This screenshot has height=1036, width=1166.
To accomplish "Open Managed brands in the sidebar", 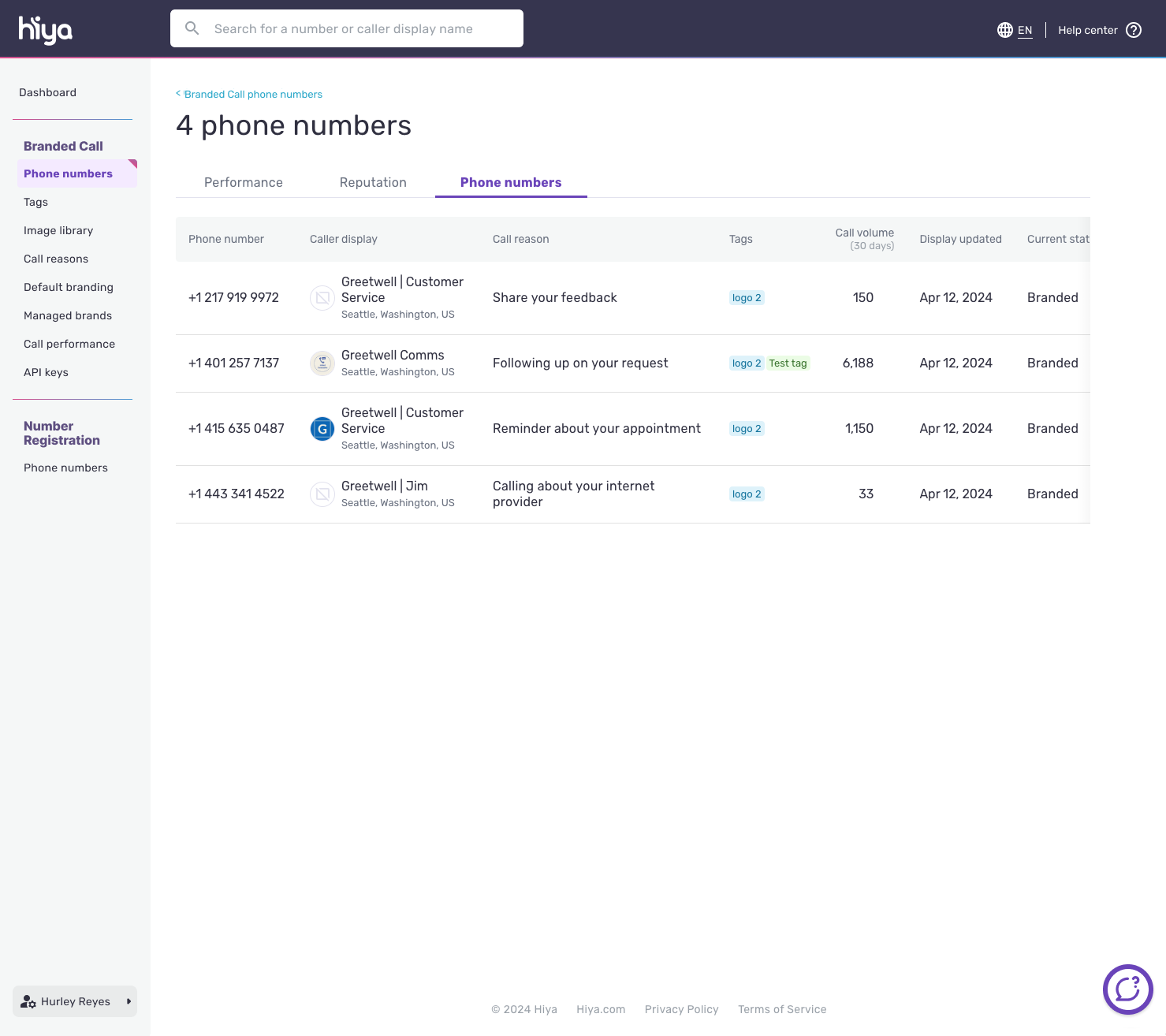I will point(68,315).
